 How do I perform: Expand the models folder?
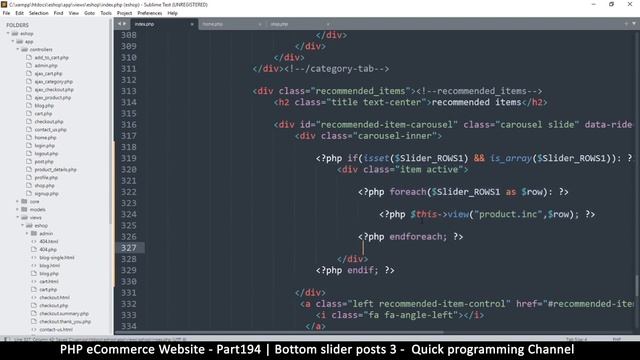pyautogui.click(x=18, y=209)
